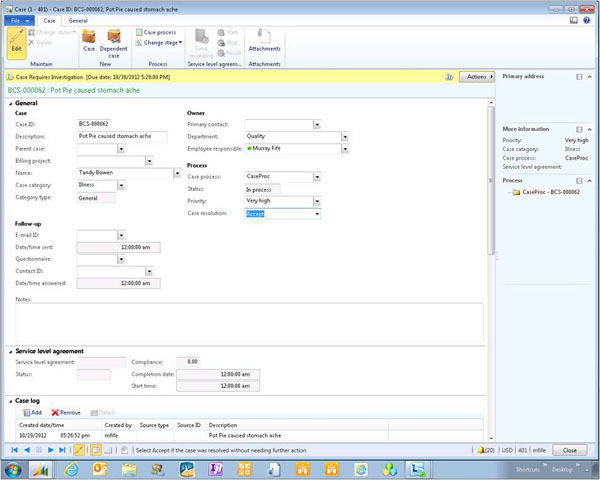Create a new Case from the ribbon
The height and width of the screenshot is (480, 600).
pos(88,41)
